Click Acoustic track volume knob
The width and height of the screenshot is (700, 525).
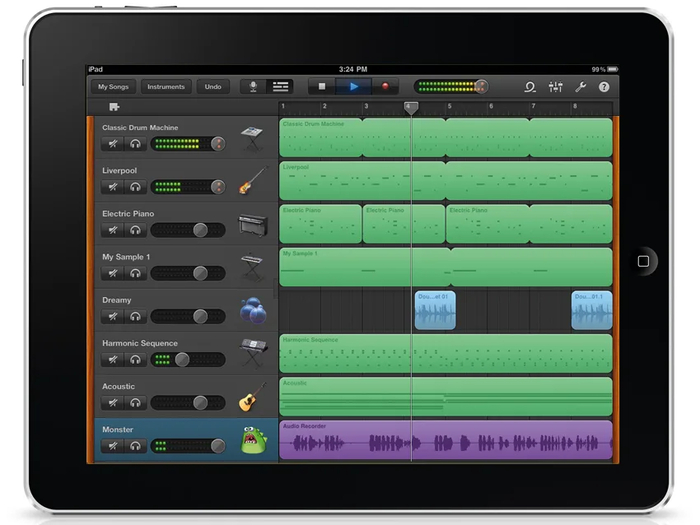(x=200, y=403)
